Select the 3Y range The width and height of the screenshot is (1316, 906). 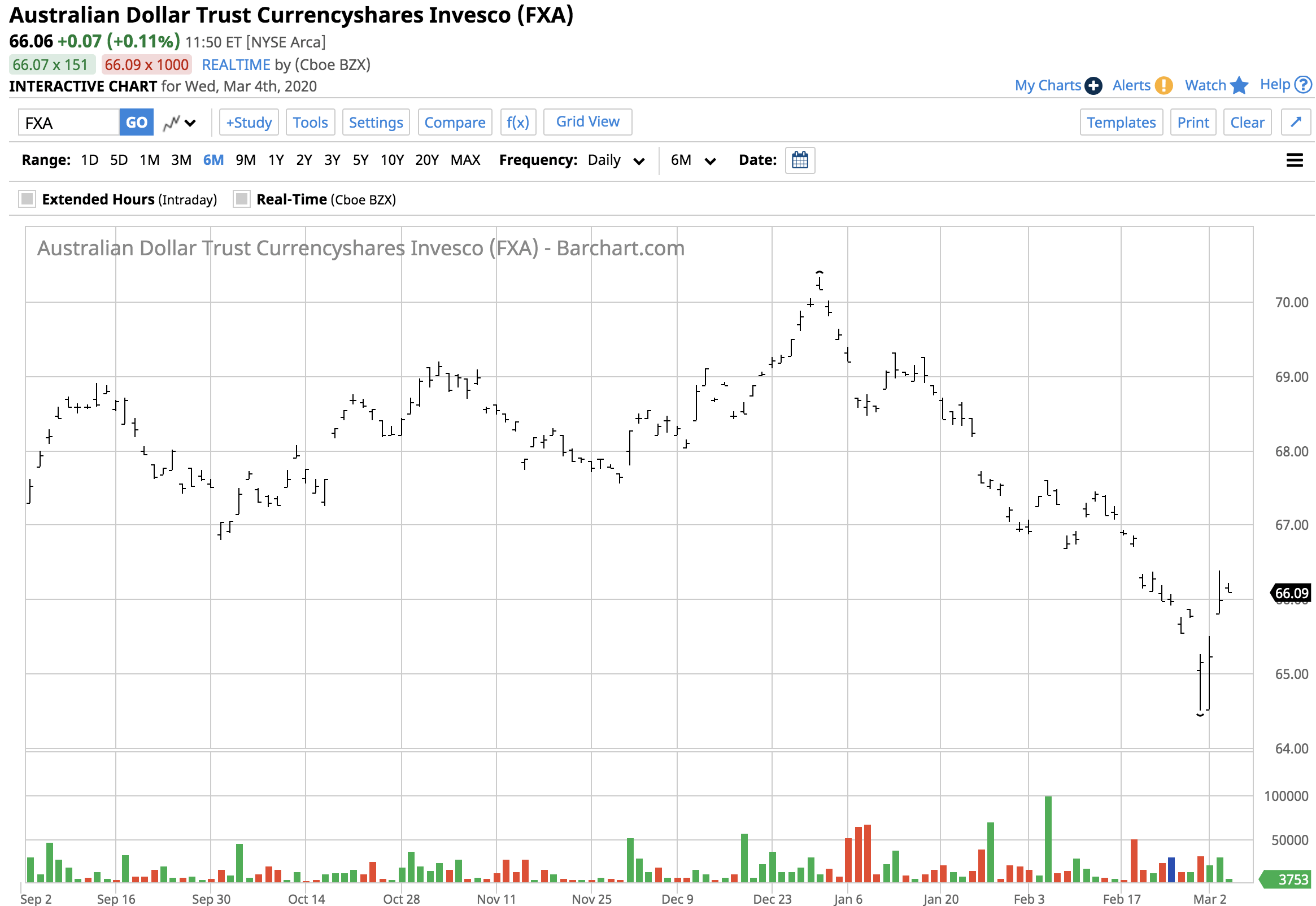[x=332, y=160]
